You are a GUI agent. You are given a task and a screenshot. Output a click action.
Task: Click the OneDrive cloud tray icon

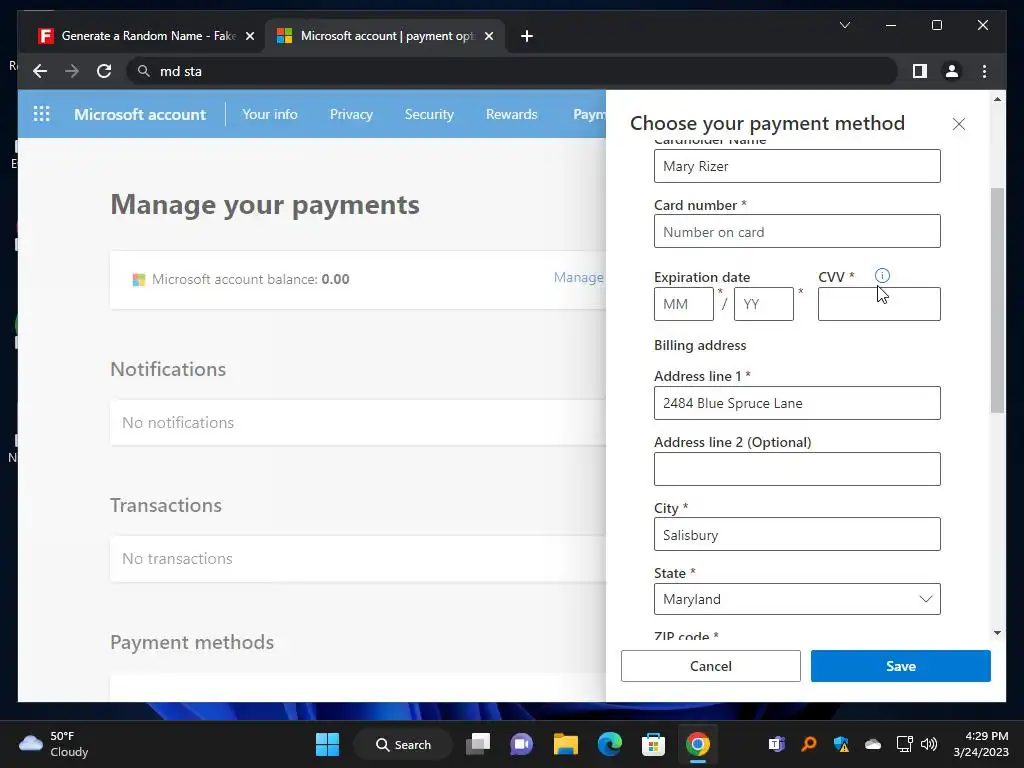click(872, 744)
